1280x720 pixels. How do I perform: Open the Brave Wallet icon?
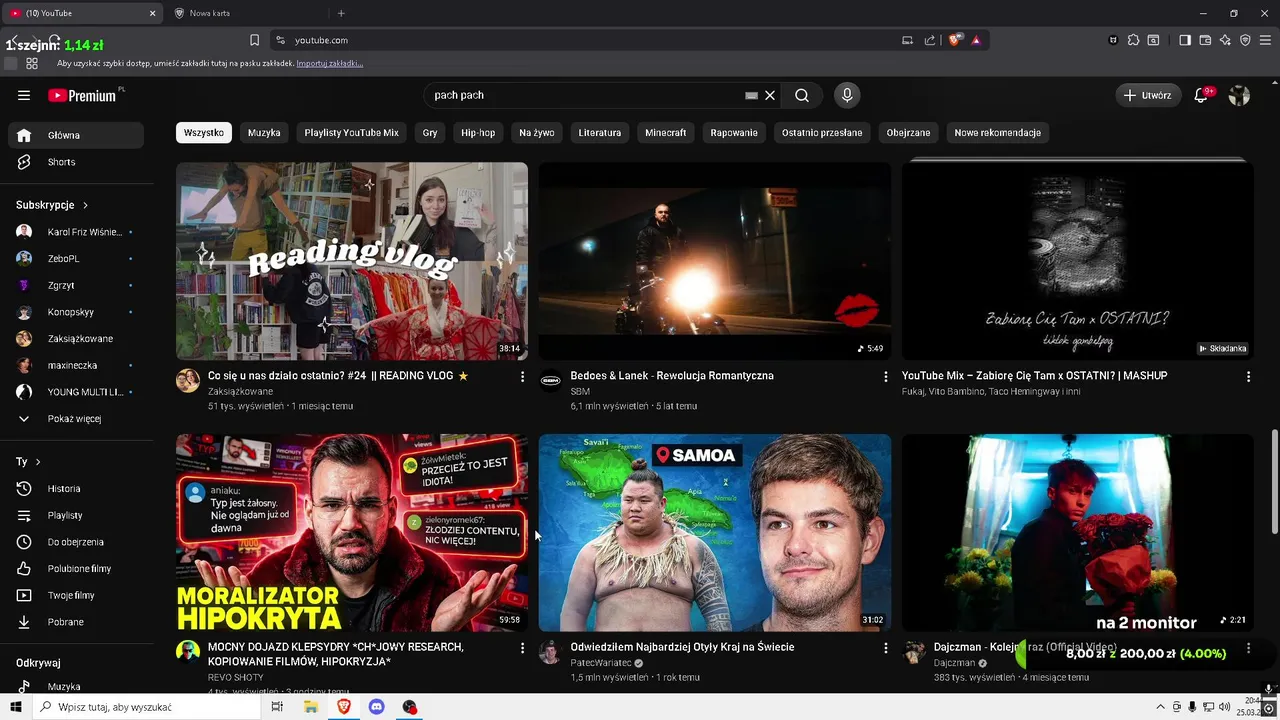coord(1205,40)
